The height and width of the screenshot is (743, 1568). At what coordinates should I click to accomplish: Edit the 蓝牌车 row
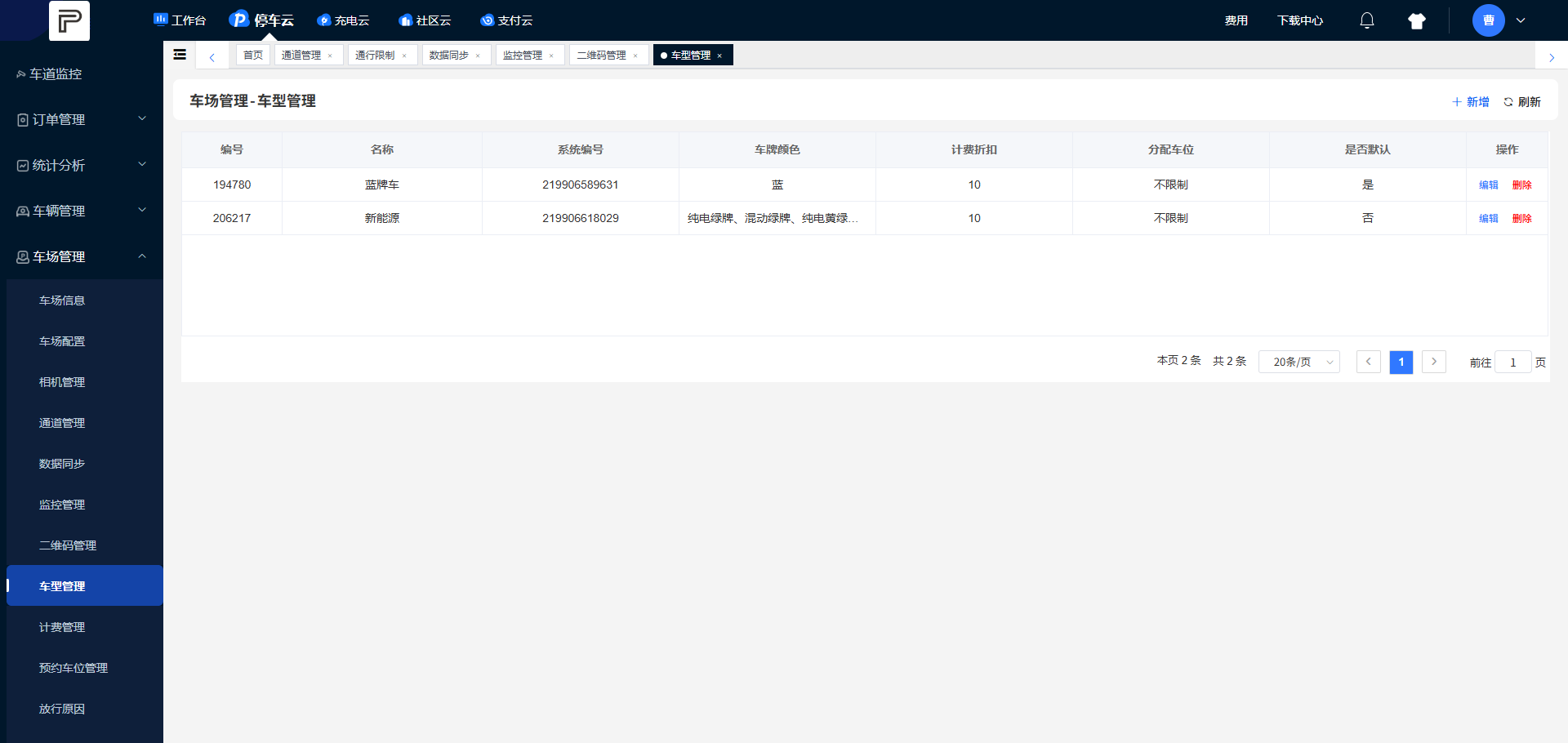pos(1489,185)
